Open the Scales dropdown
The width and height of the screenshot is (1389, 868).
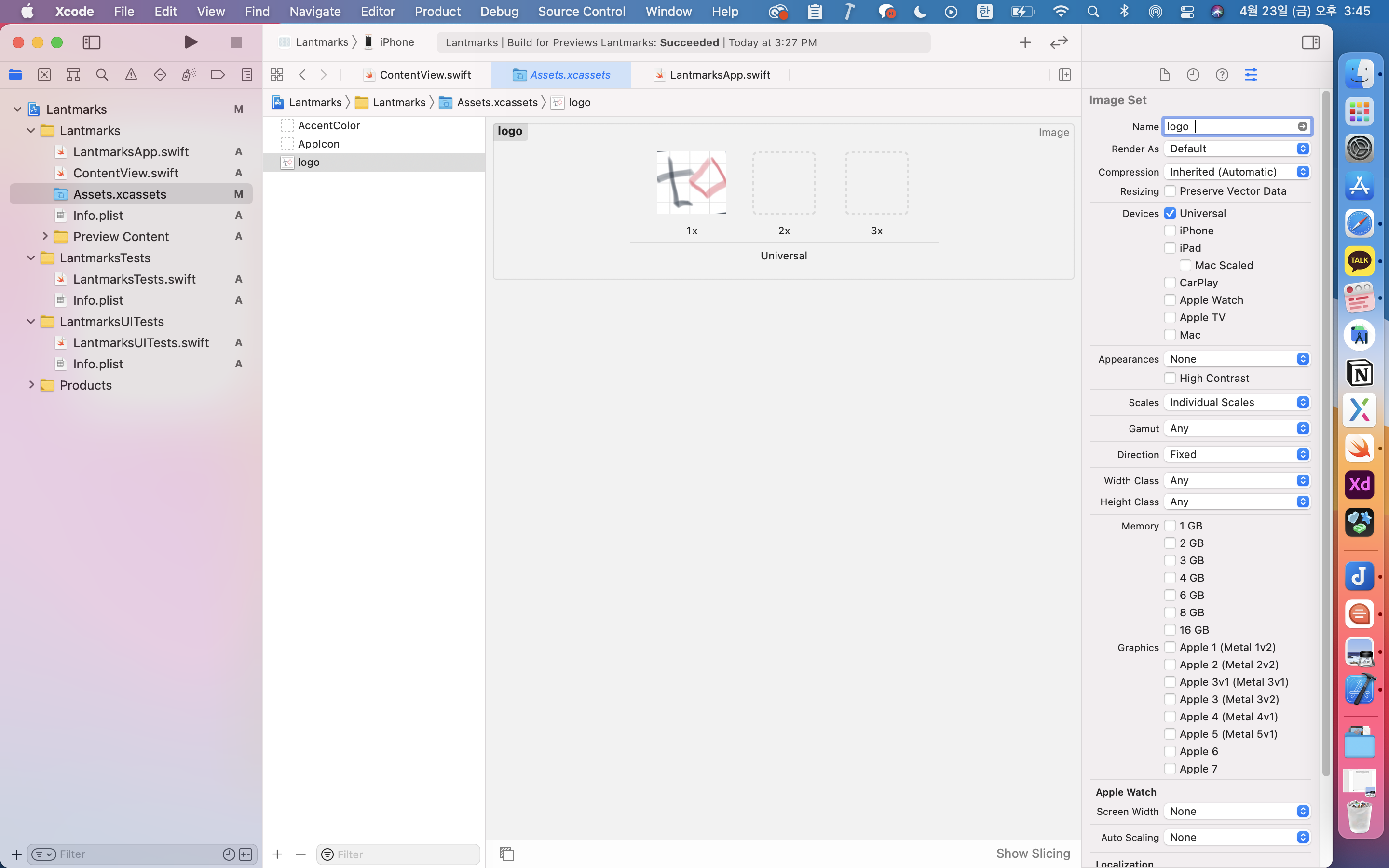1238,403
